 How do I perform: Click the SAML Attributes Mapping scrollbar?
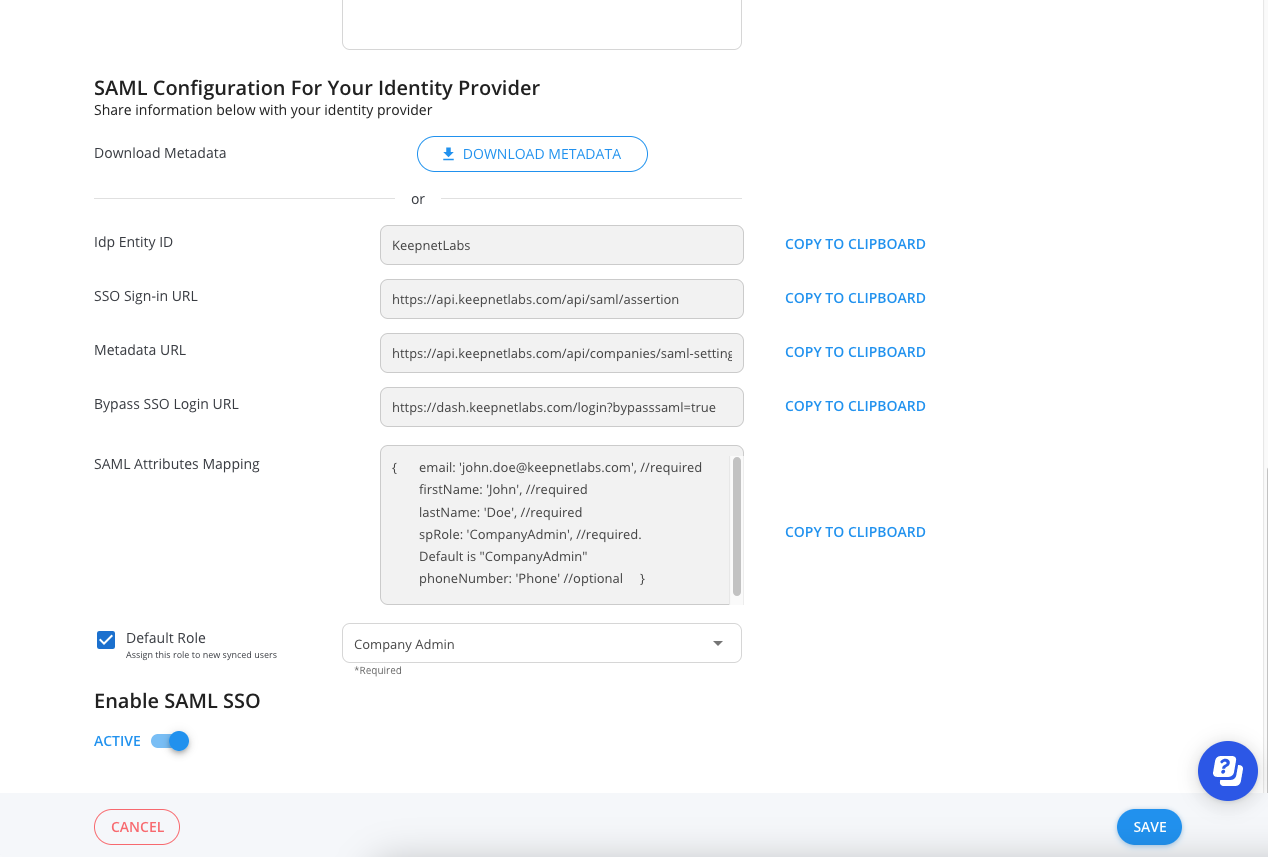(737, 526)
